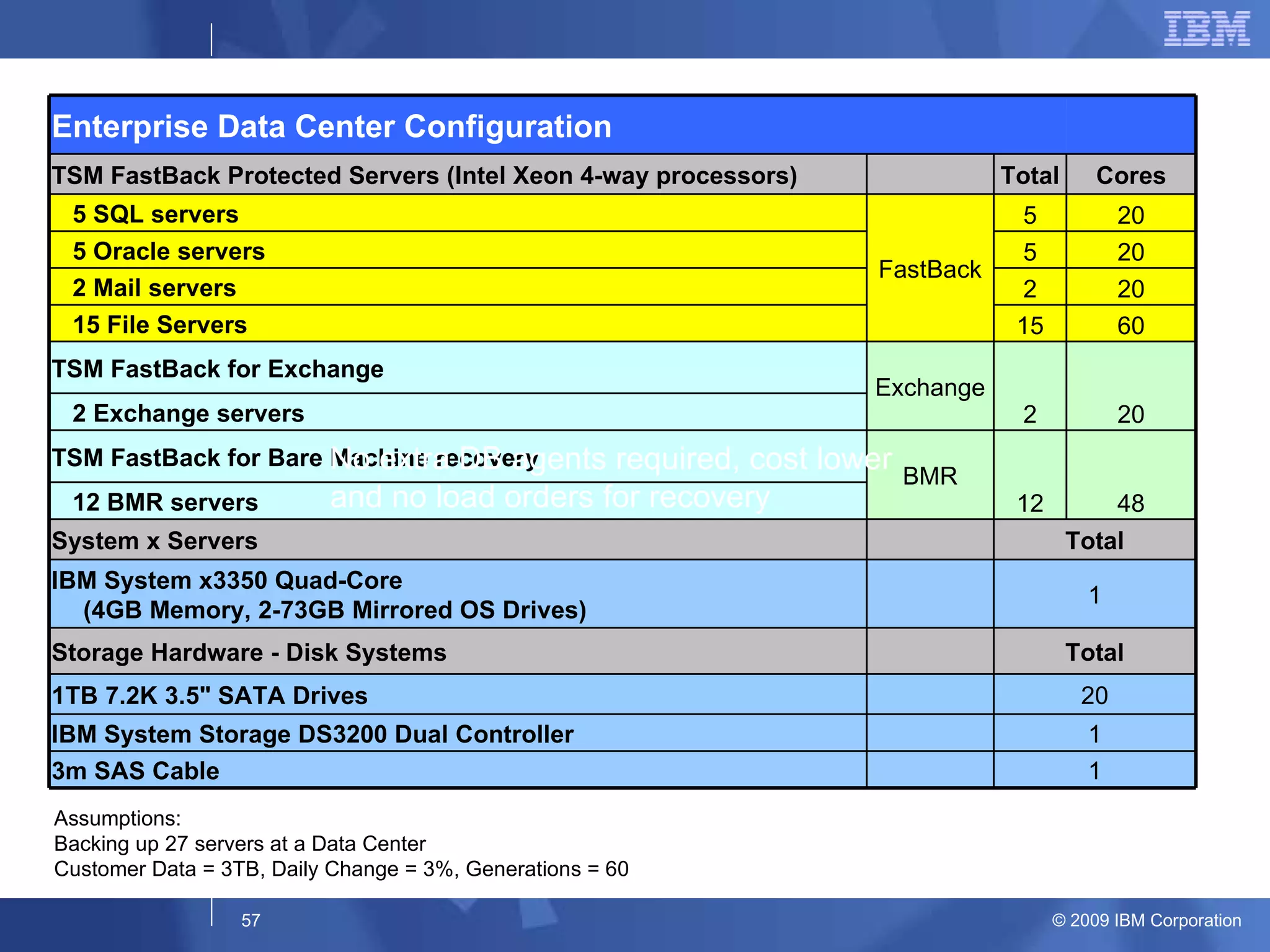Click the overlay text 'and no load orders for recovery'
1270x952 pixels.
point(550,498)
